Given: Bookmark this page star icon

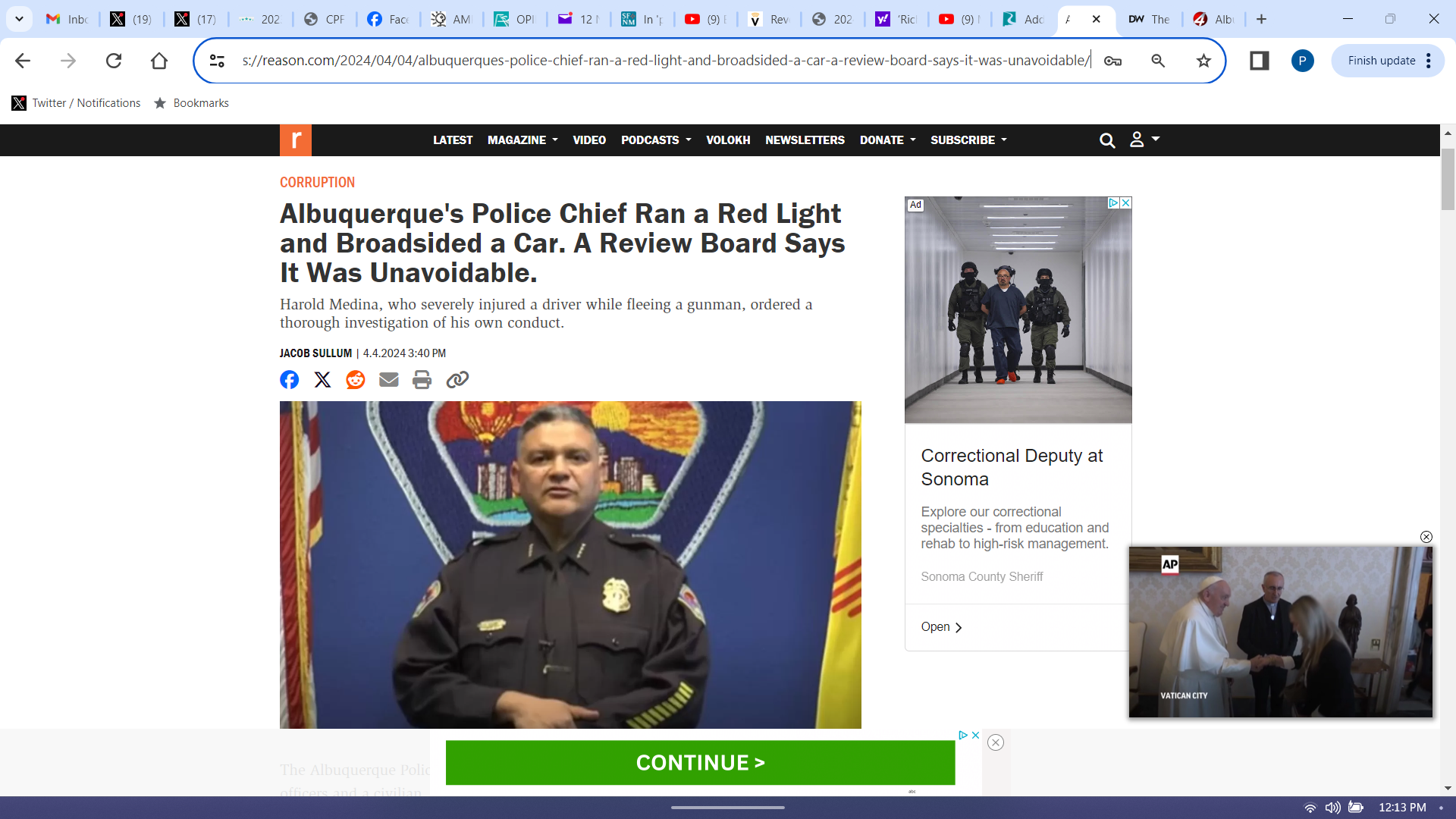Looking at the screenshot, I should pyautogui.click(x=1203, y=61).
